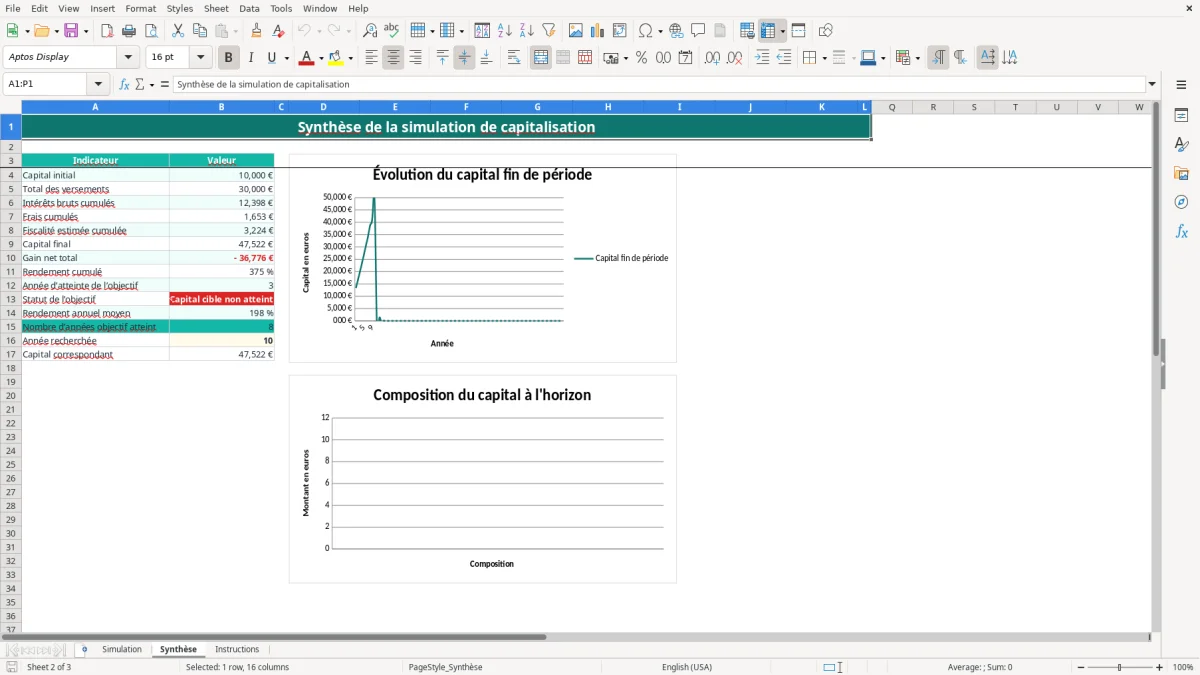Open font color dropdown arrow
The width and height of the screenshot is (1200, 675).
[321, 58]
